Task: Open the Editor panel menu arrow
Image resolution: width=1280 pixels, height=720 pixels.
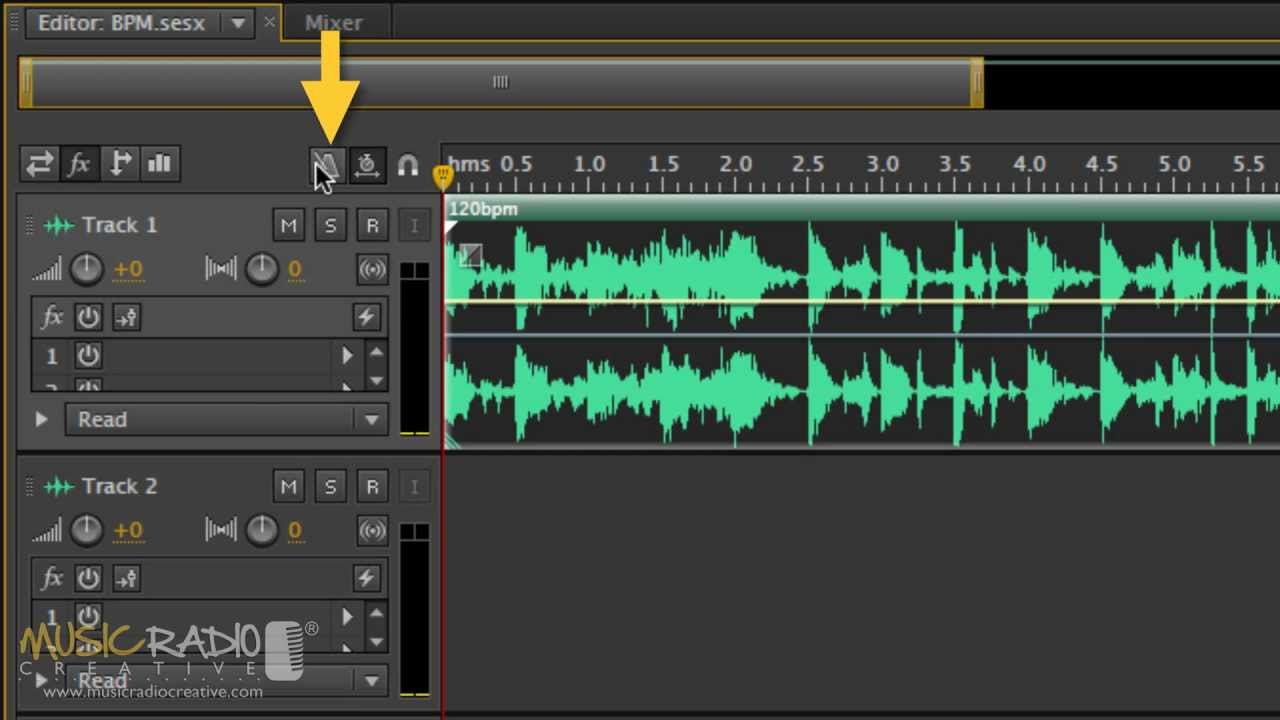Action: (x=237, y=22)
